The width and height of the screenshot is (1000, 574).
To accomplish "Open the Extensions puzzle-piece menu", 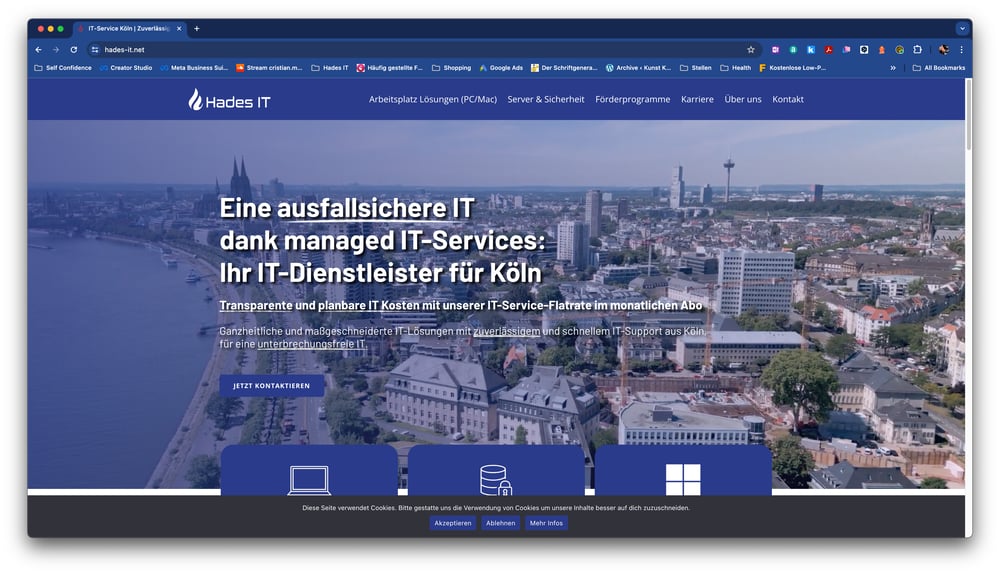I will click(x=917, y=50).
